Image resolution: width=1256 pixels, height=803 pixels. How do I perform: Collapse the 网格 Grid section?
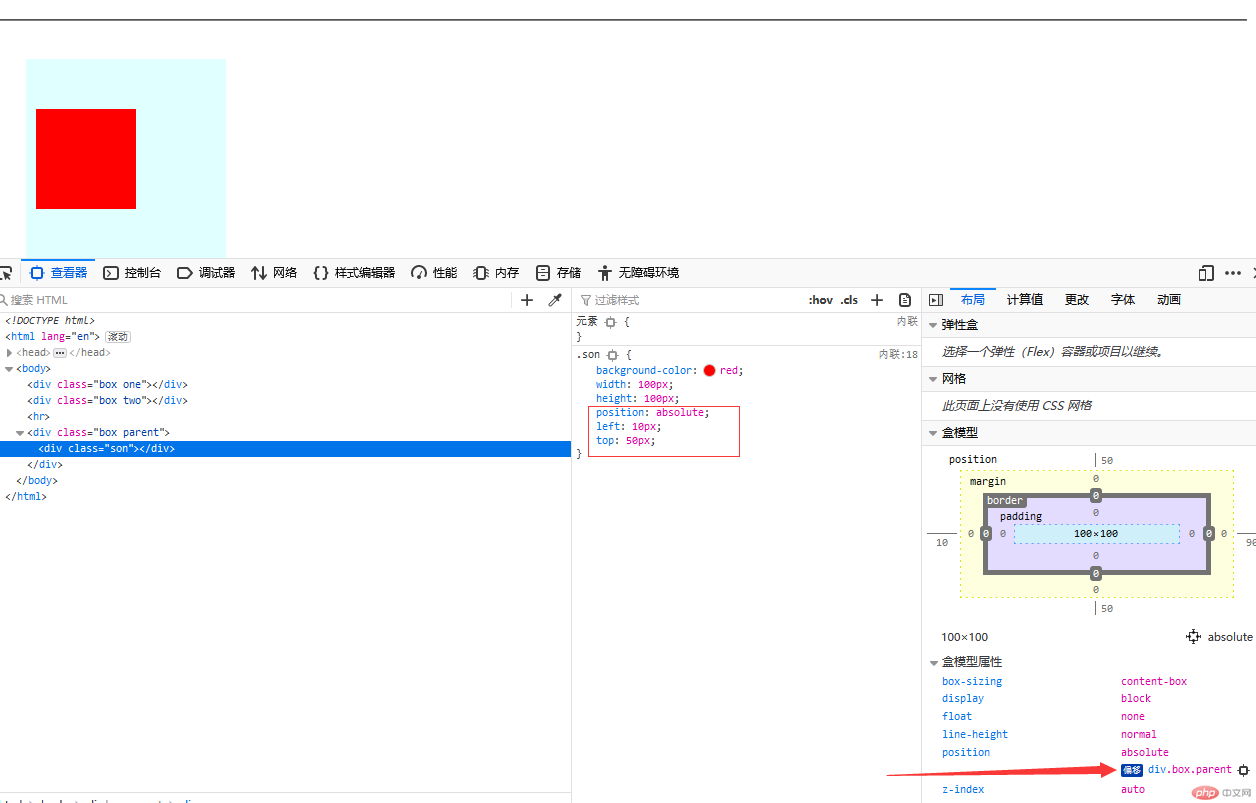pyautogui.click(x=933, y=379)
